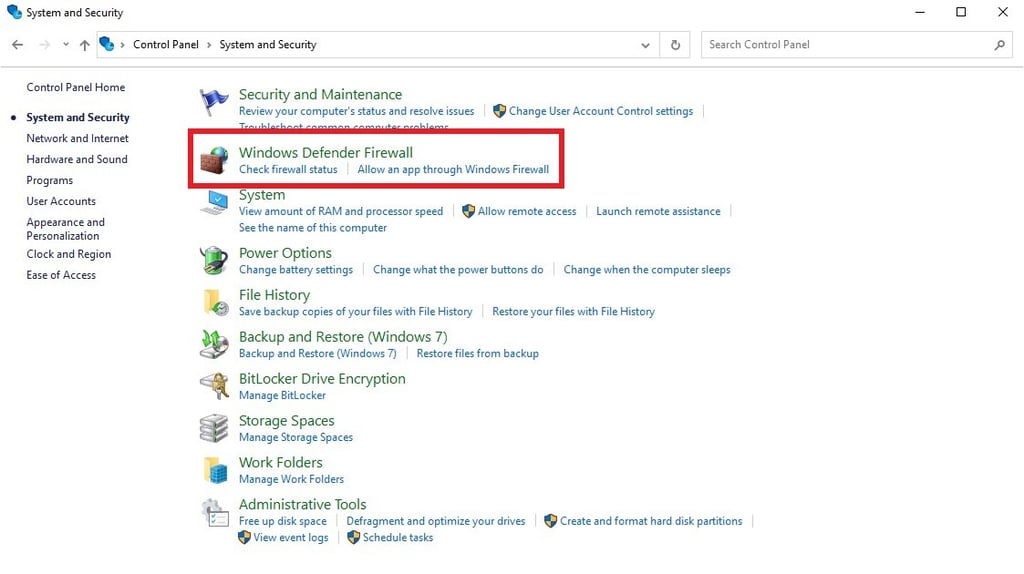1024x574 pixels.
Task: Click the title bar System and Security icon
Action: pyautogui.click(x=14, y=12)
